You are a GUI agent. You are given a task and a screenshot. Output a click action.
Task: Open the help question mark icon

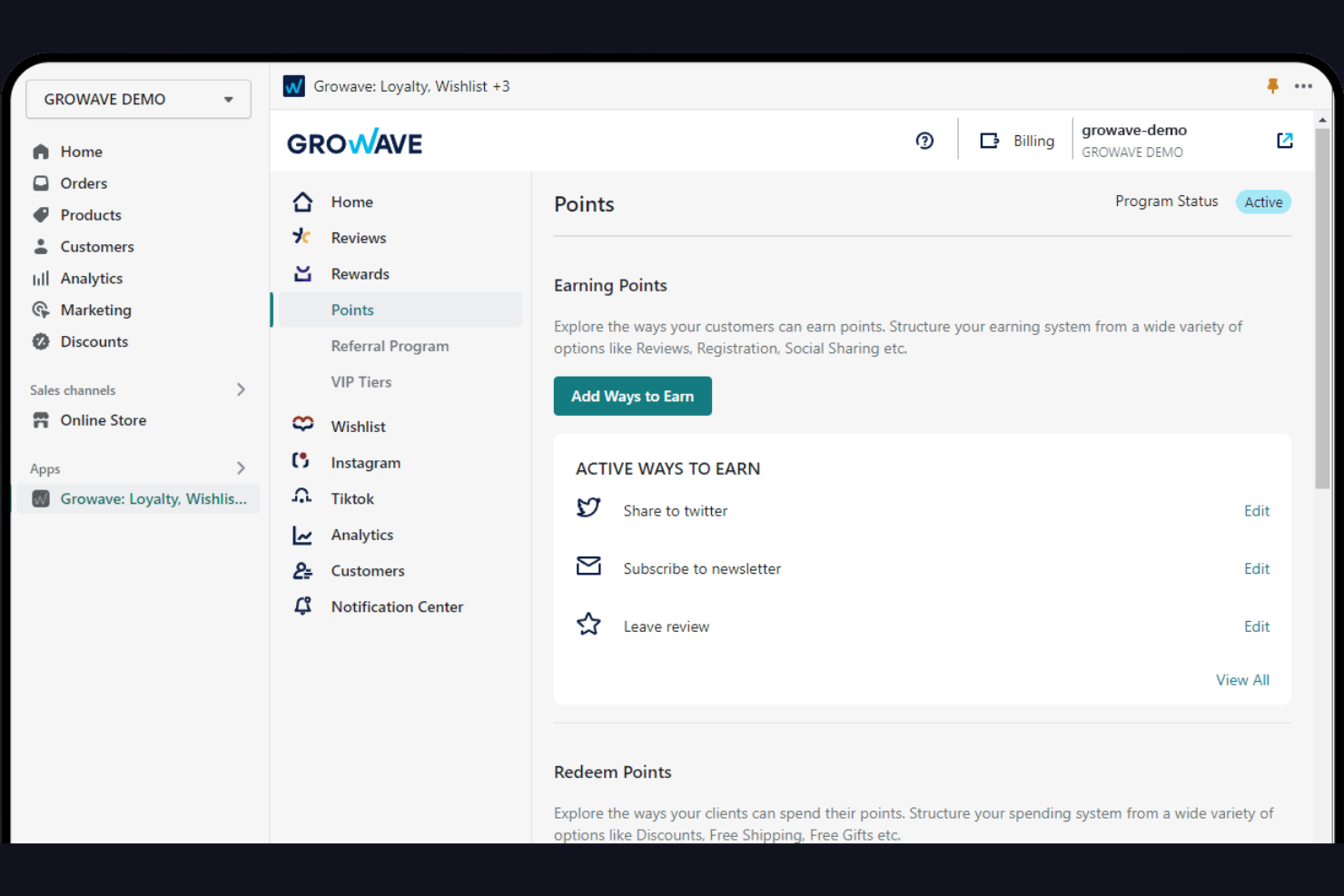click(924, 141)
